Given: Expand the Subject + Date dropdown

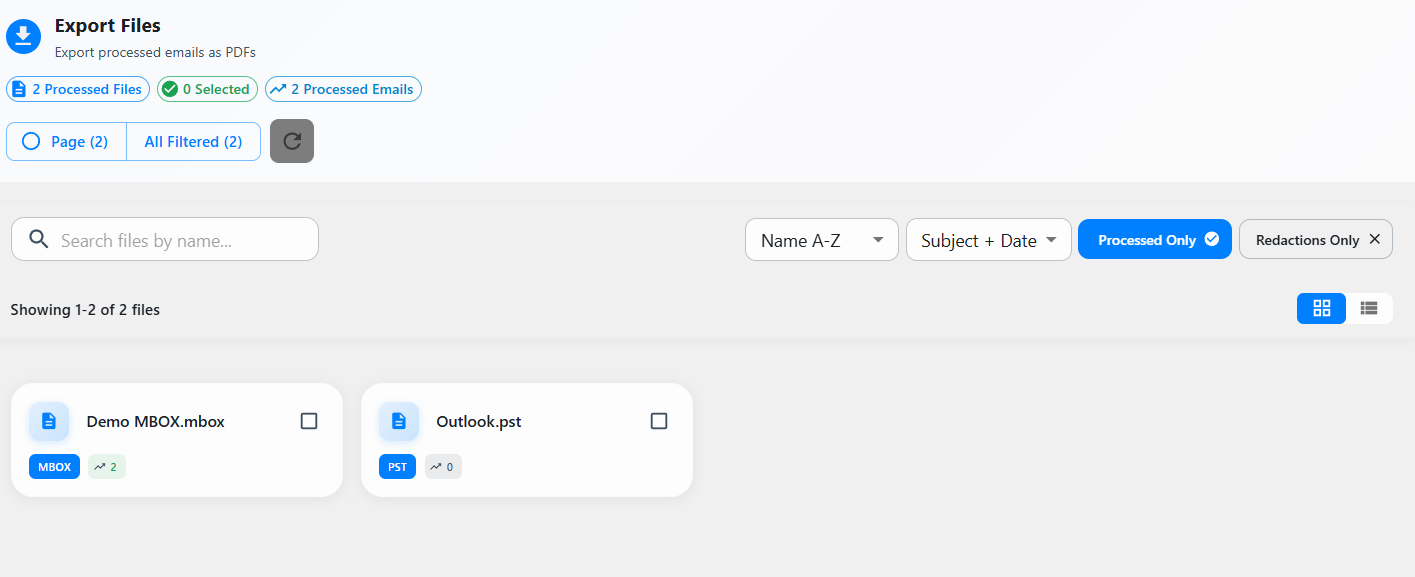Looking at the screenshot, I should coord(988,240).
